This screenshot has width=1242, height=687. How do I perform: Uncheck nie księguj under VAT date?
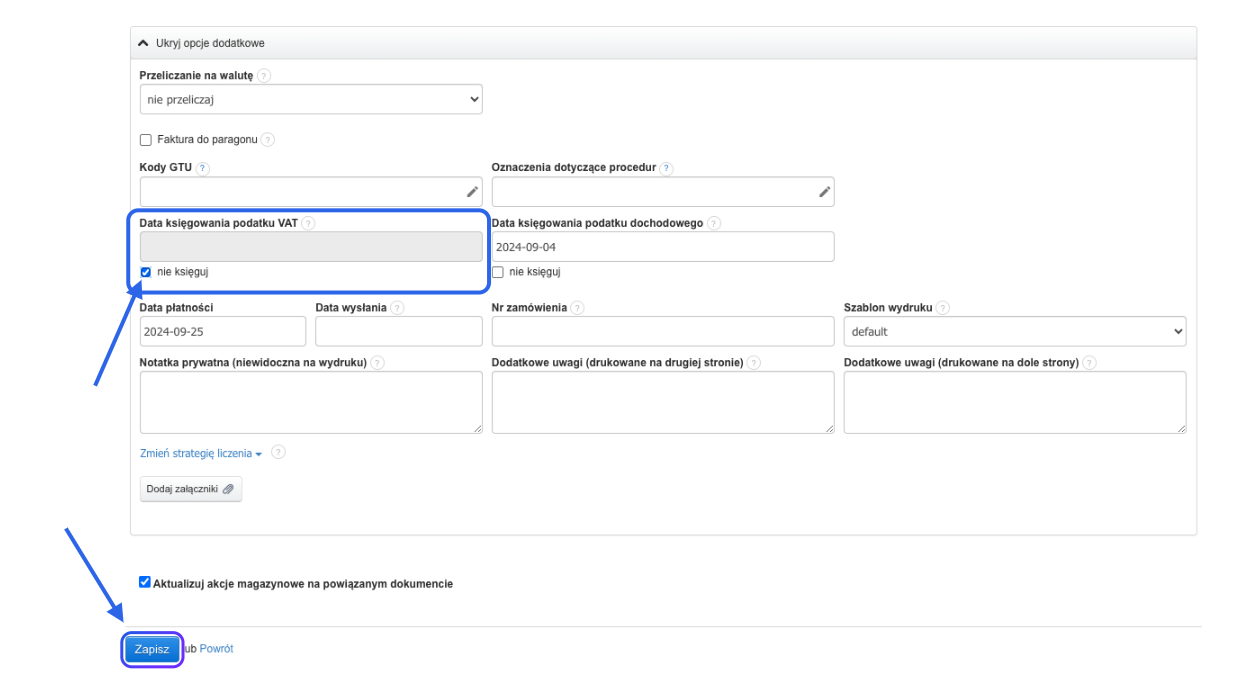tap(146, 272)
